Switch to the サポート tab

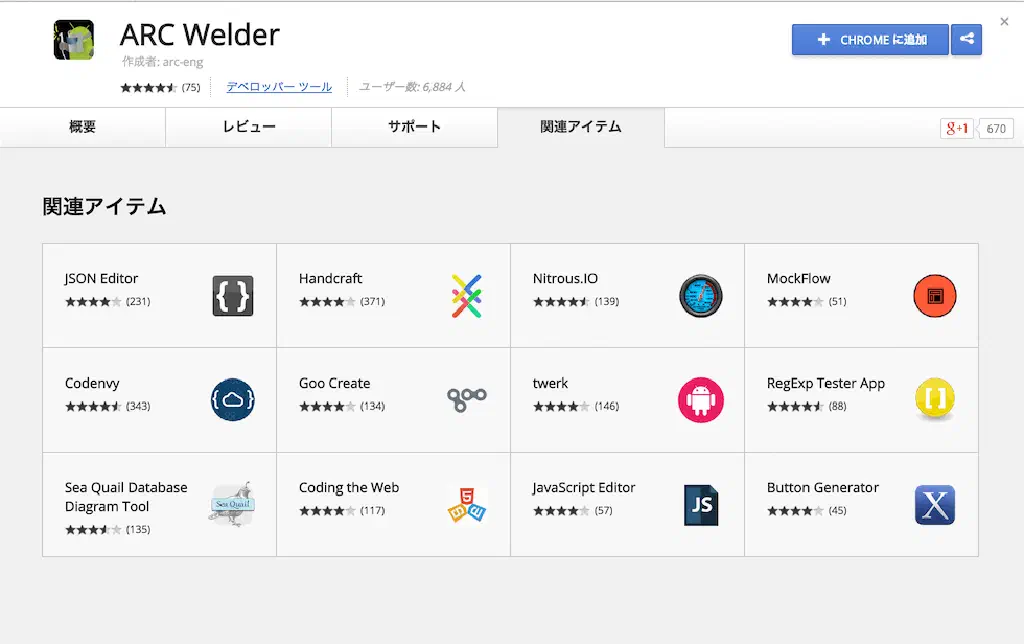pyautogui.click(x=414, y=127)
